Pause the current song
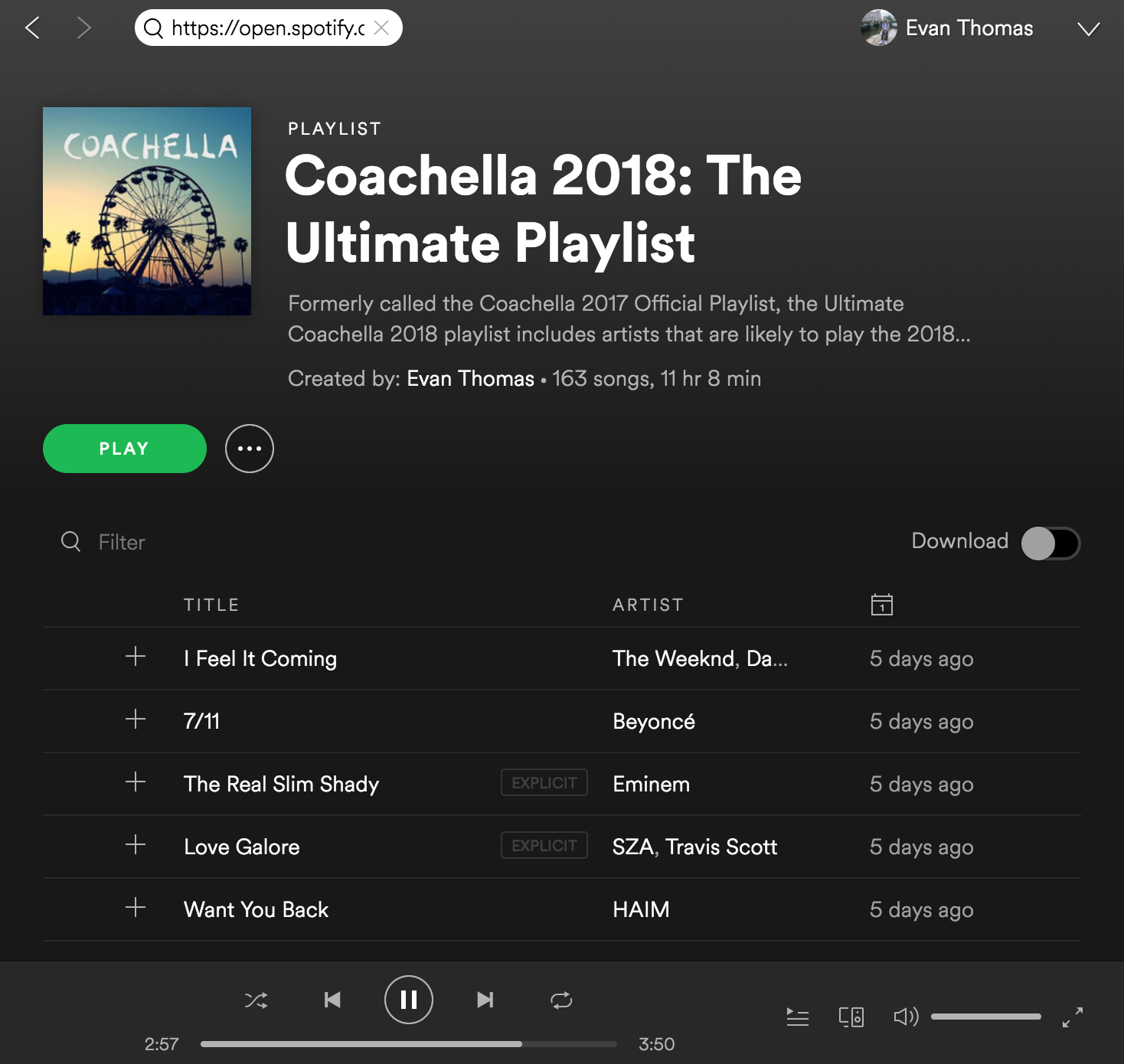1124x1064 pixels. click(409, 1000)
